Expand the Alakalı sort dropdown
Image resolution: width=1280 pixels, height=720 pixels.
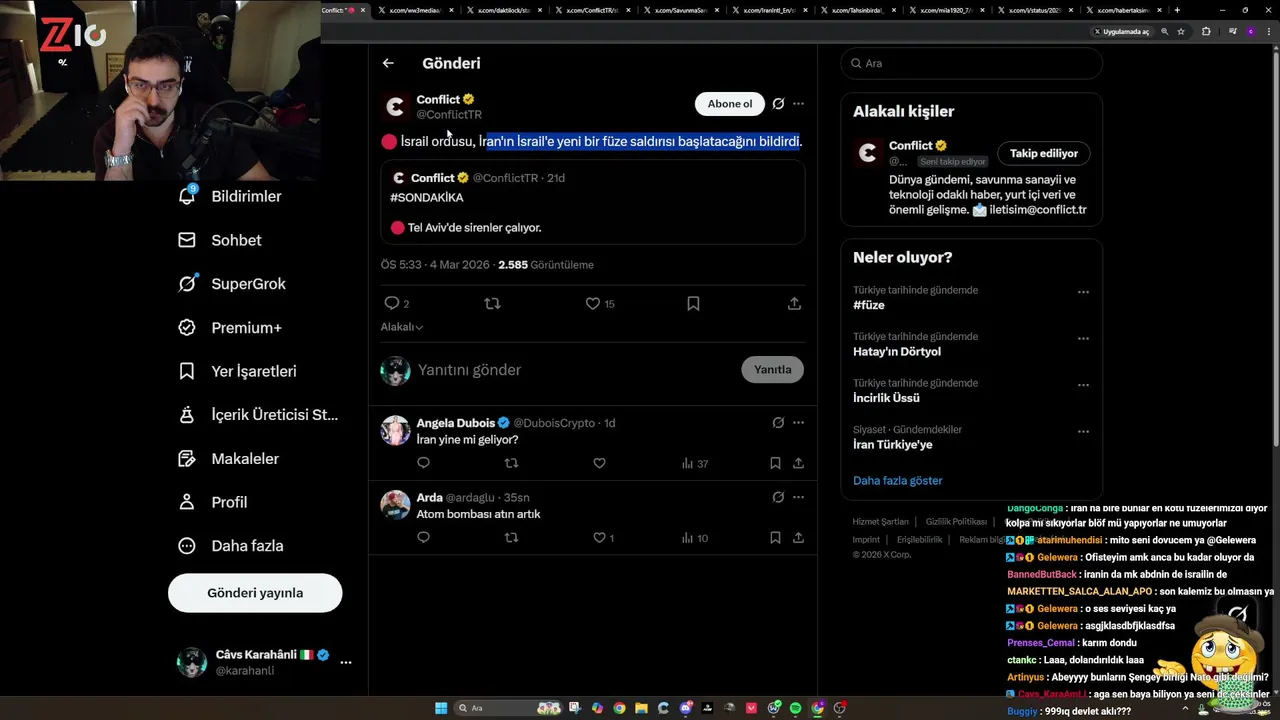[x=401, y=327]
